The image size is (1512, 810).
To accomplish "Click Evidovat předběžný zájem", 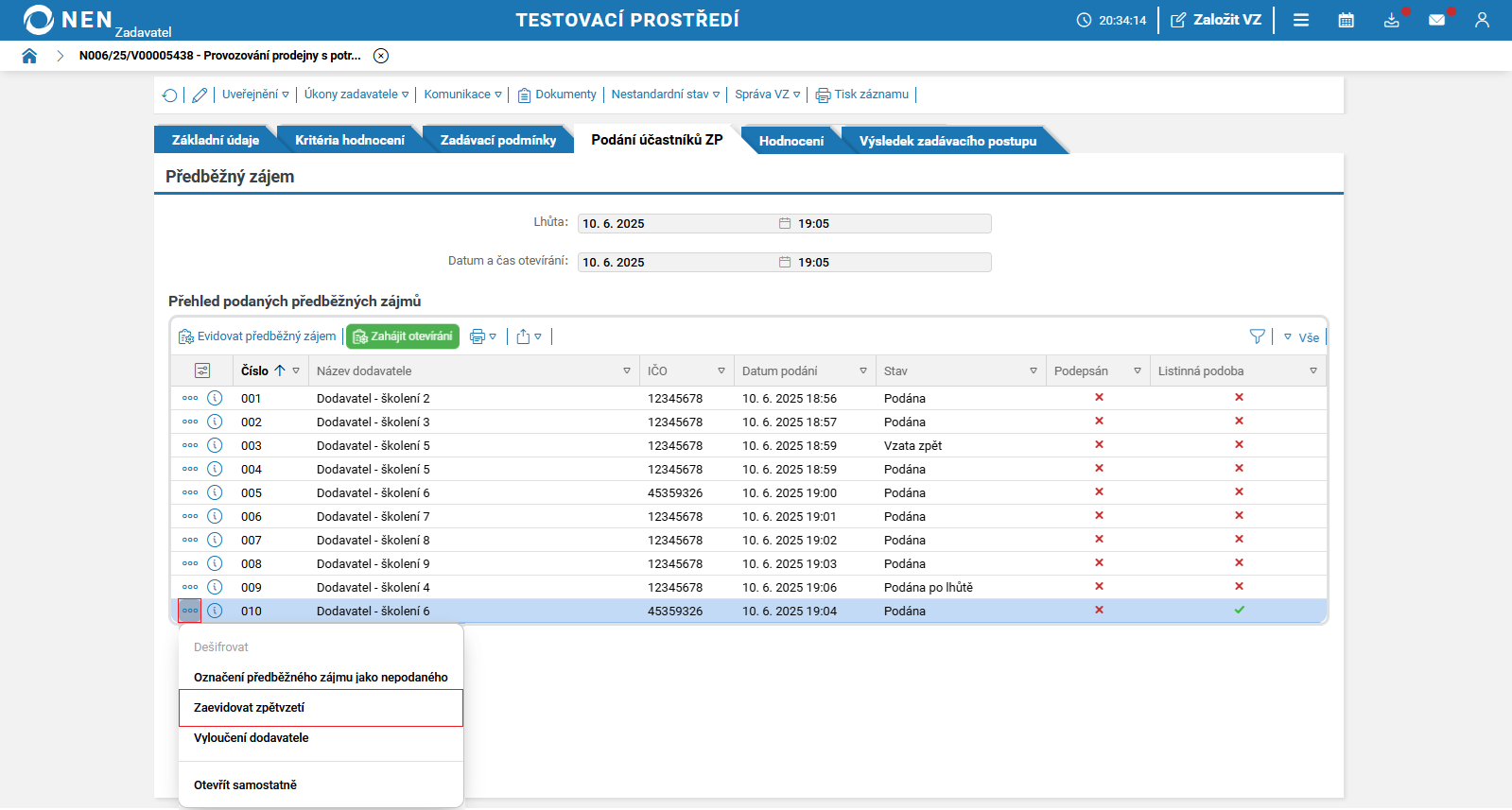I will [x=257, y=336].
